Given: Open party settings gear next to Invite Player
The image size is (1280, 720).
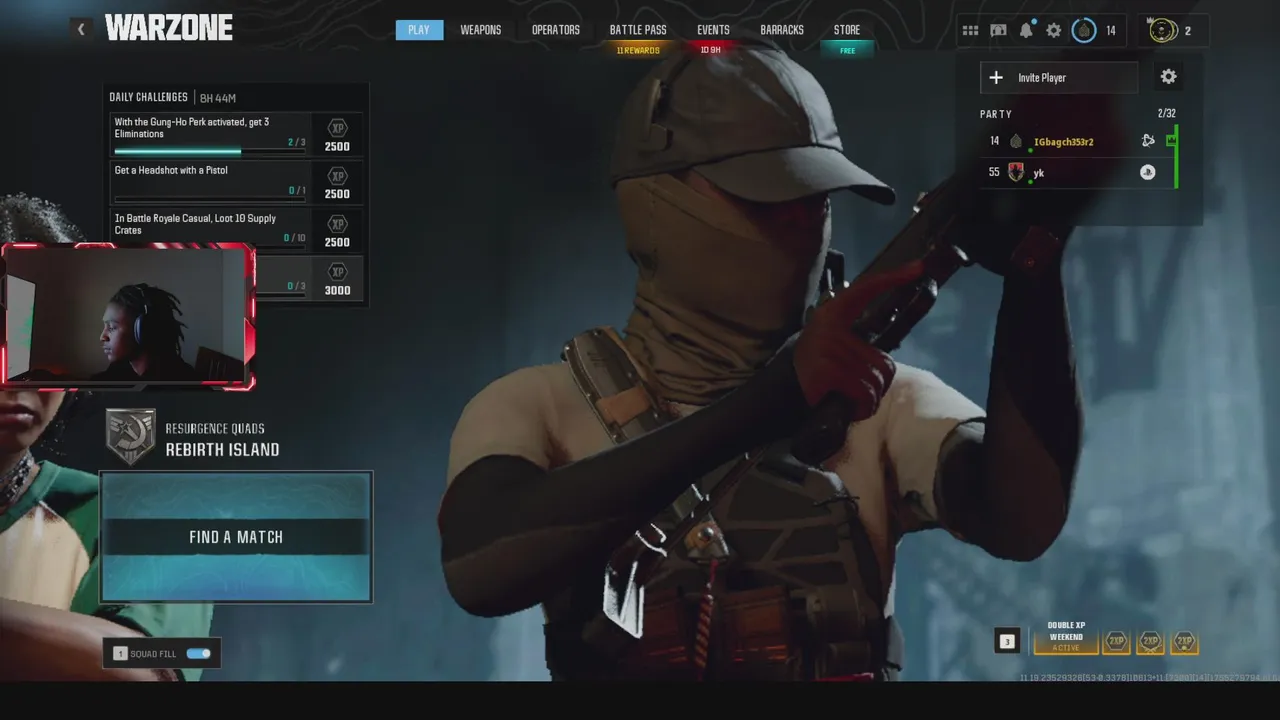Looking at the screenshot, I should (x=1168, y=77).
